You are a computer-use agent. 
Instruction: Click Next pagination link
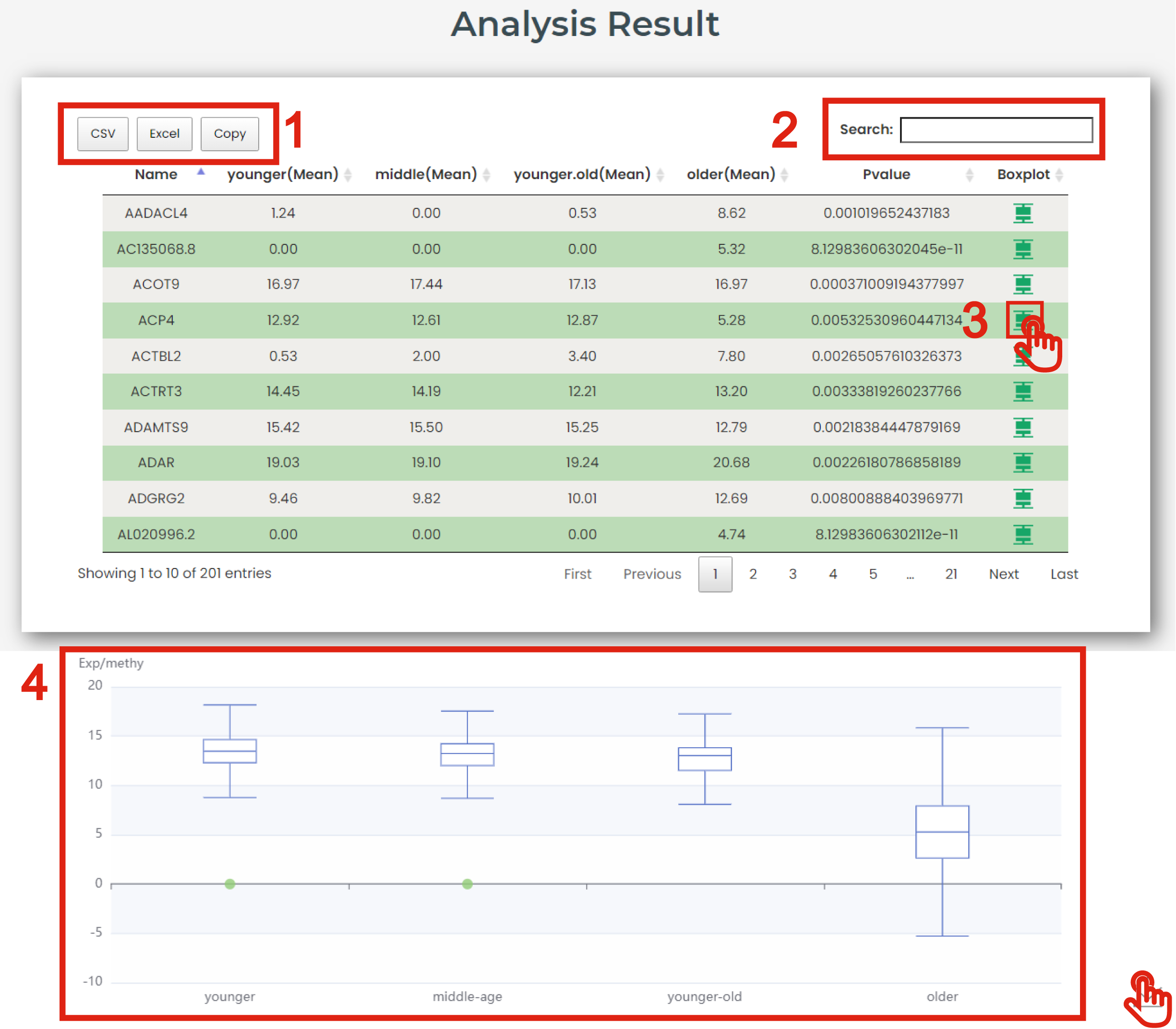point(1003,574)
